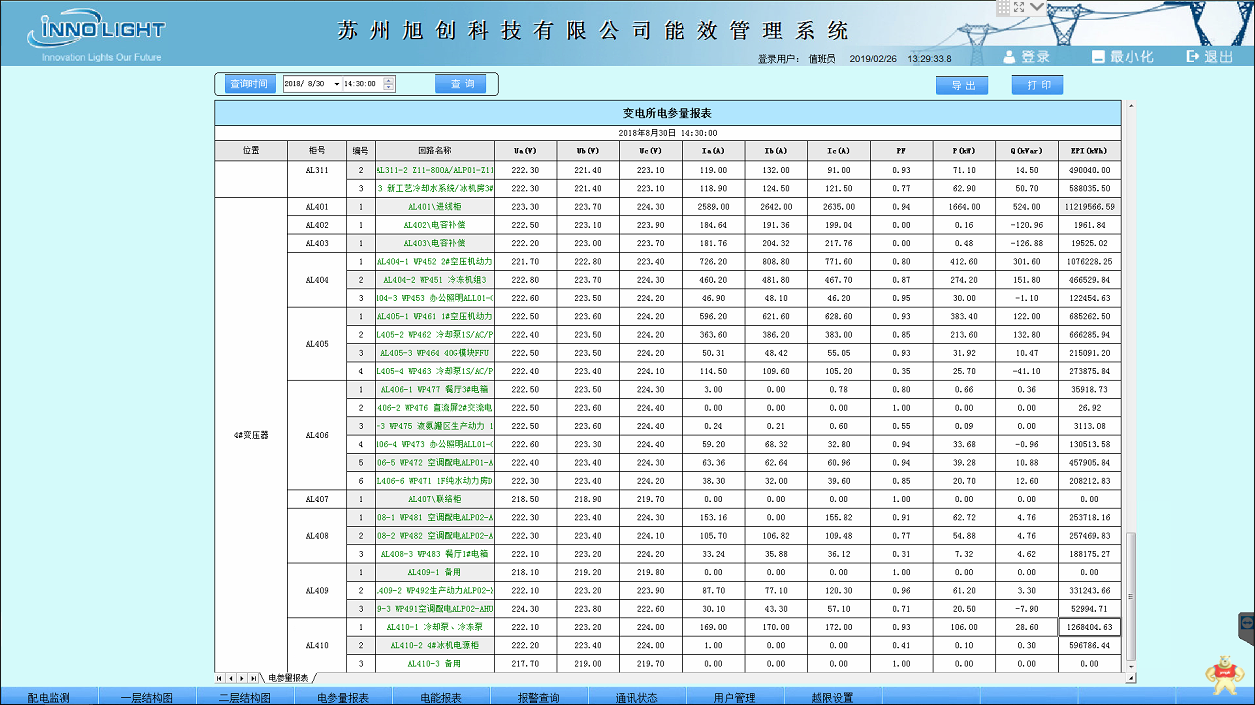This screenshot has width=1255, height=705.
Task: Open the query date dropdown calendar
Action: [x=337, y=84]
